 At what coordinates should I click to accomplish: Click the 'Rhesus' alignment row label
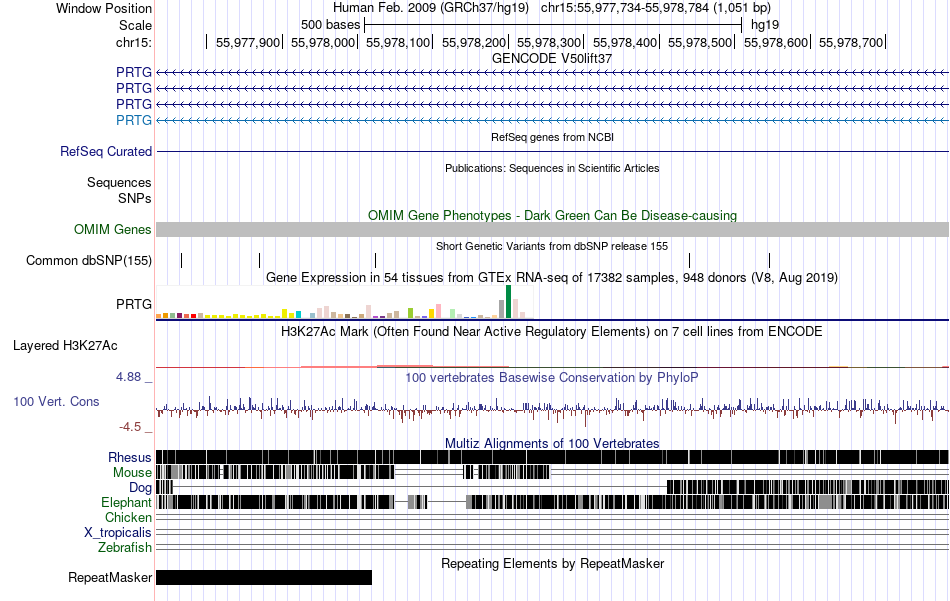click(130, 457)
